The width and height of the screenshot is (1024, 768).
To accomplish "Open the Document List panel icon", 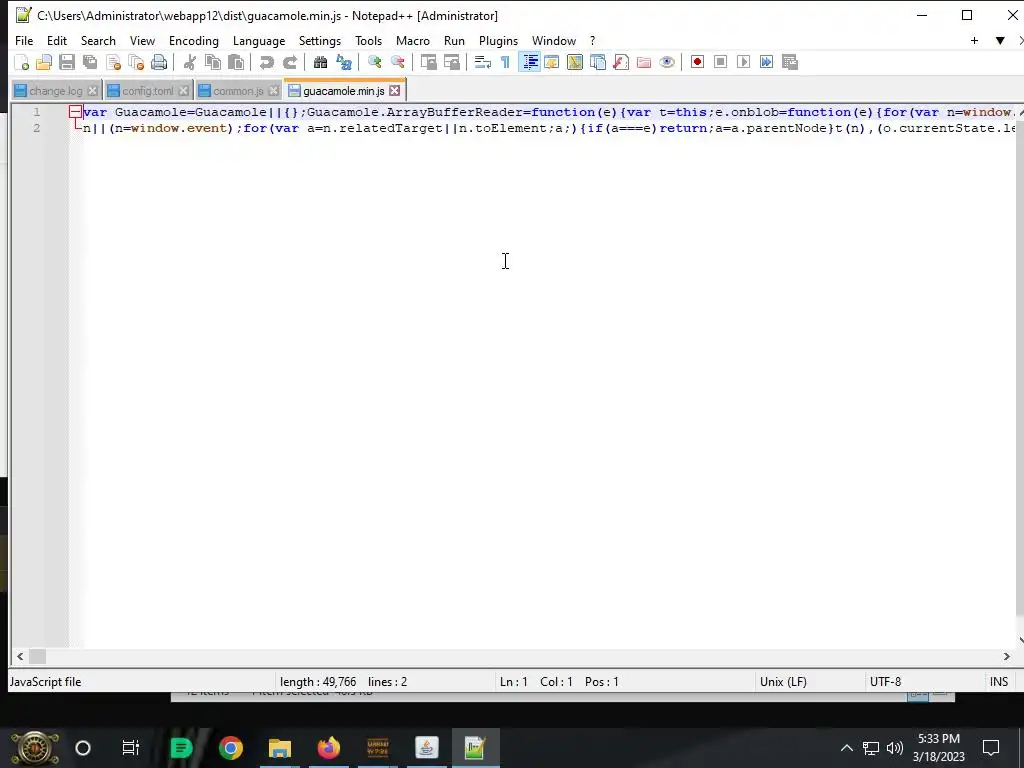I will click(598, 62).
